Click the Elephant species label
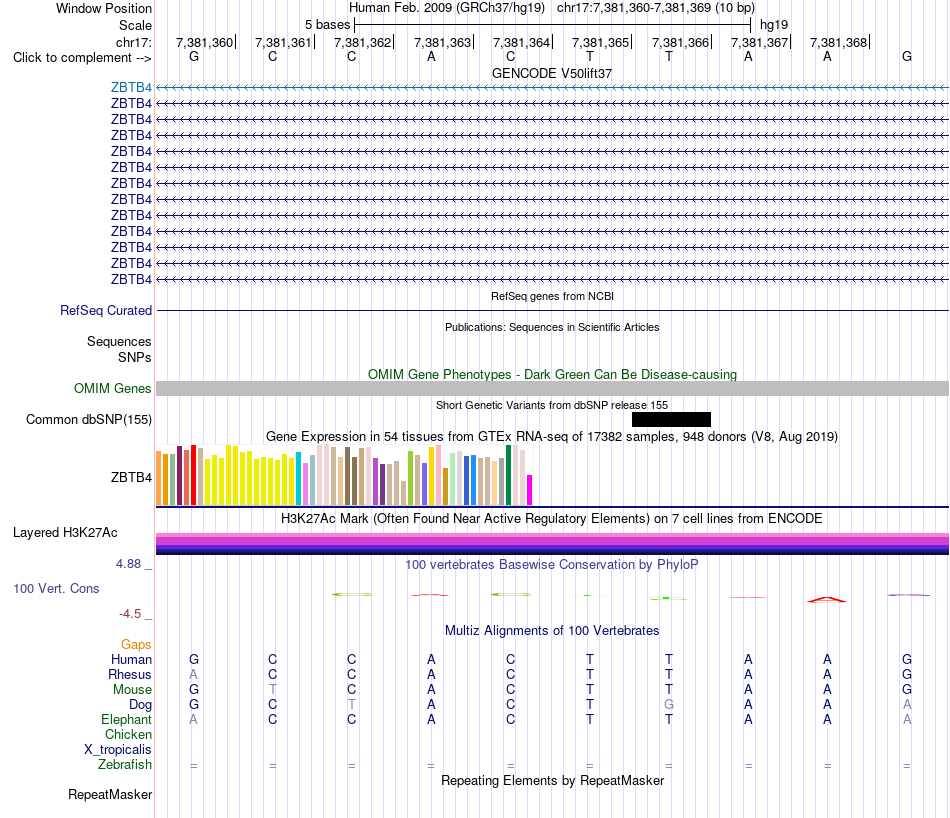950x818 pixels. 126,719
